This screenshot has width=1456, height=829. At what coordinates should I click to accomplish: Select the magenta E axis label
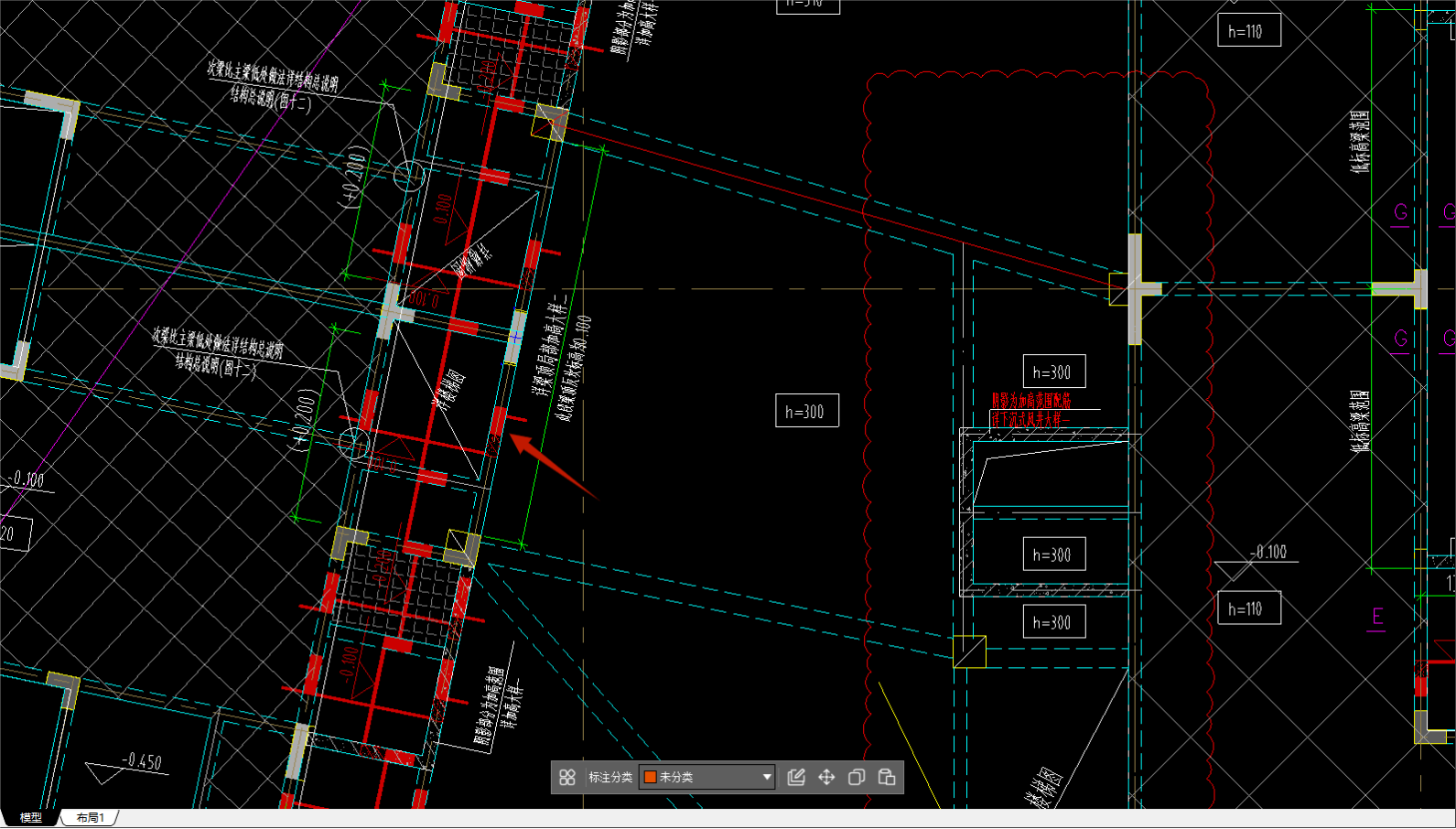click(x=1378, y=617)
